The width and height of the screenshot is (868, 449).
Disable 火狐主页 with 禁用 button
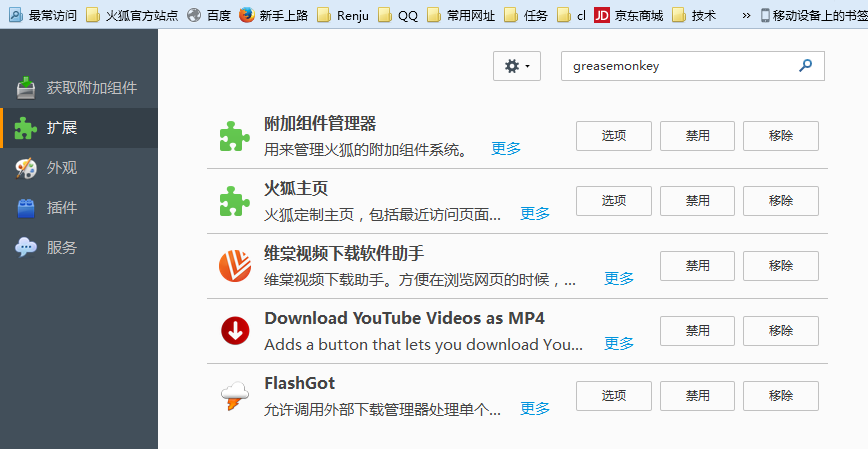[x=698, y=200]
